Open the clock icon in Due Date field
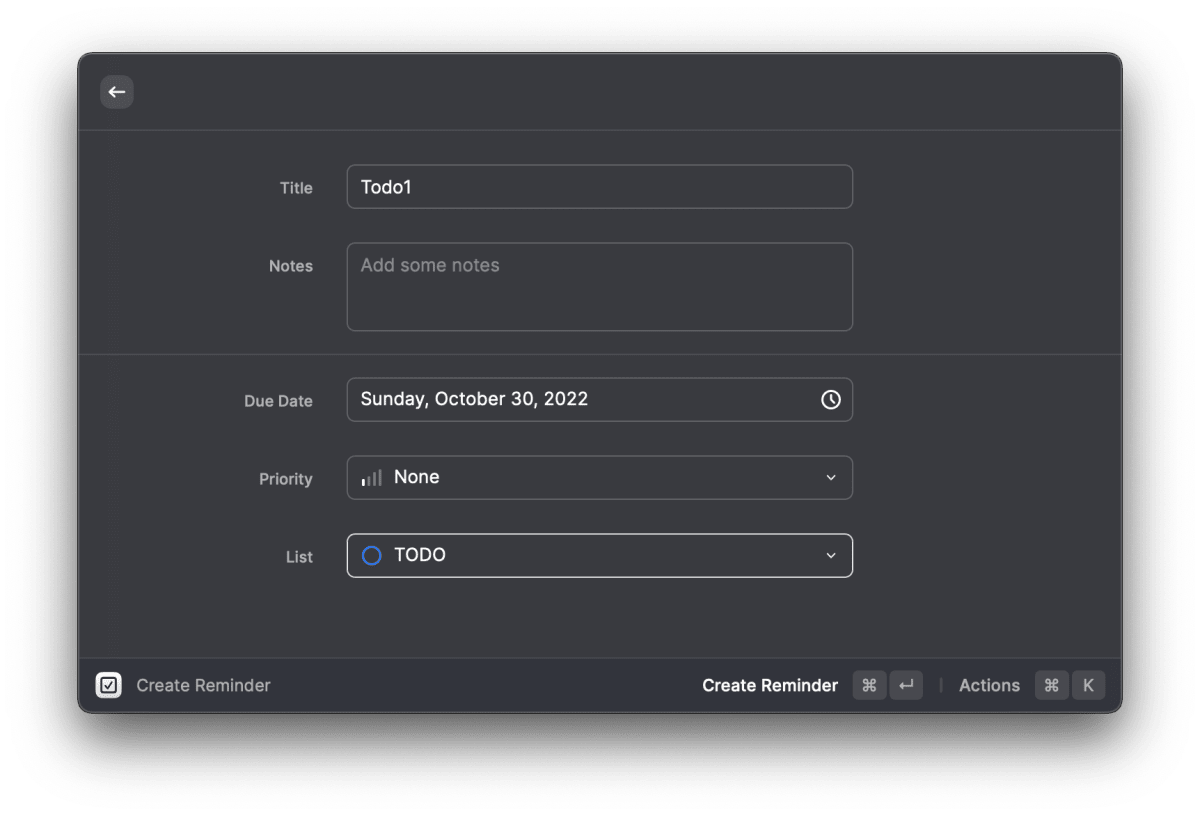1200x816 pixels. click(x=831, y=399)
